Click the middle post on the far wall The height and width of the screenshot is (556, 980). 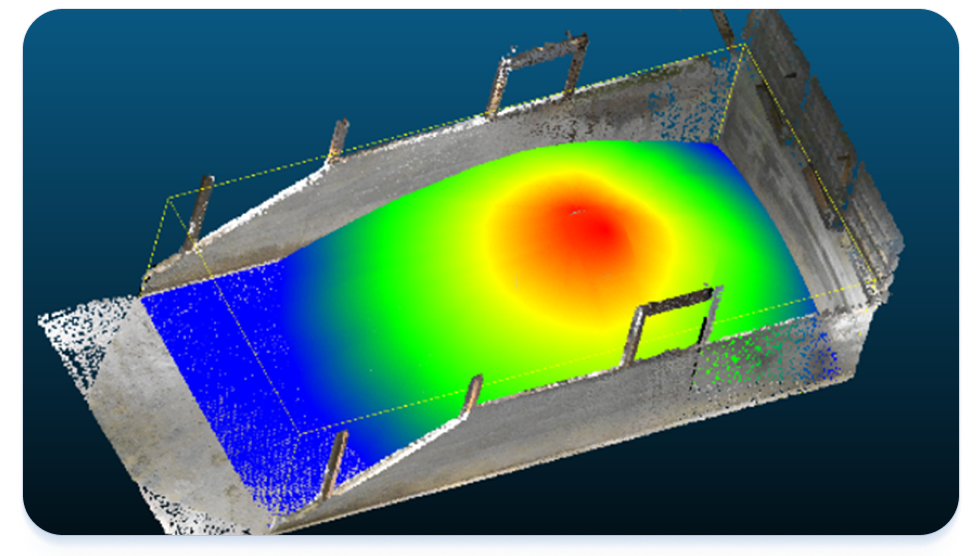(338, 141)
